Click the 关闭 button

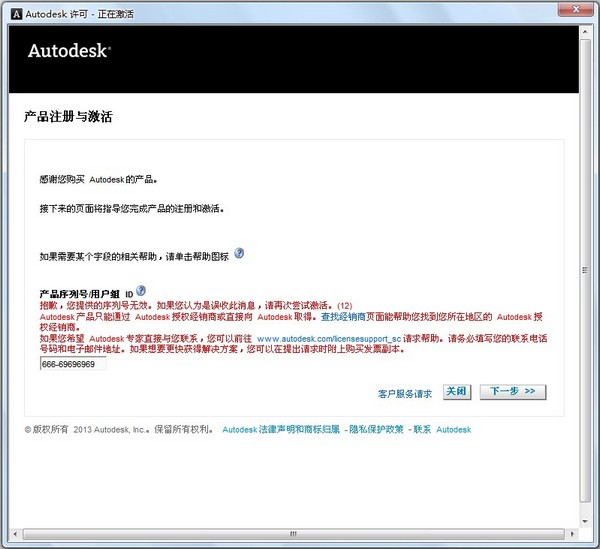pyautogui.click(x=457, y=392)
